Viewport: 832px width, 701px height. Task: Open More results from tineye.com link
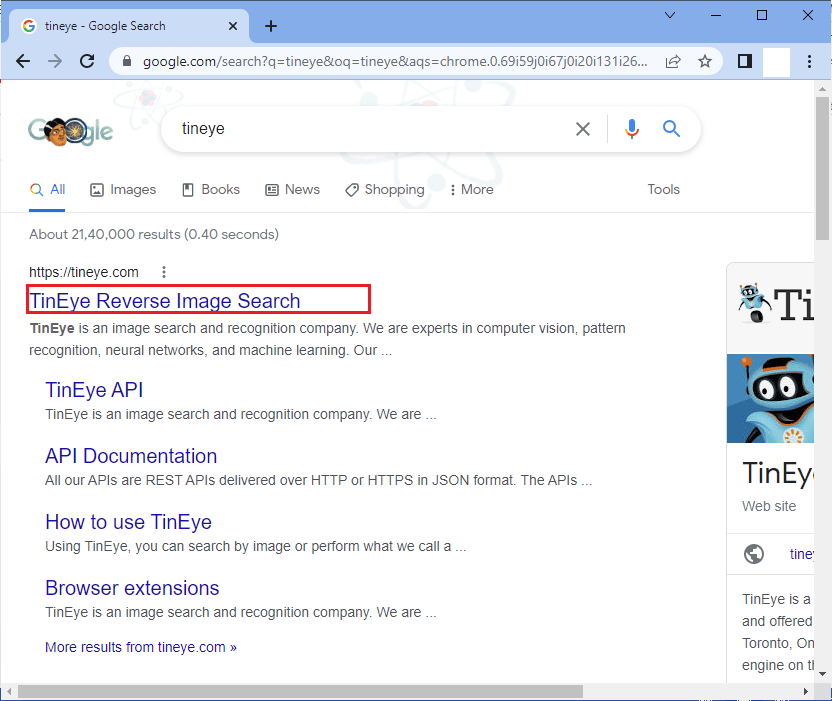[141, 647]
